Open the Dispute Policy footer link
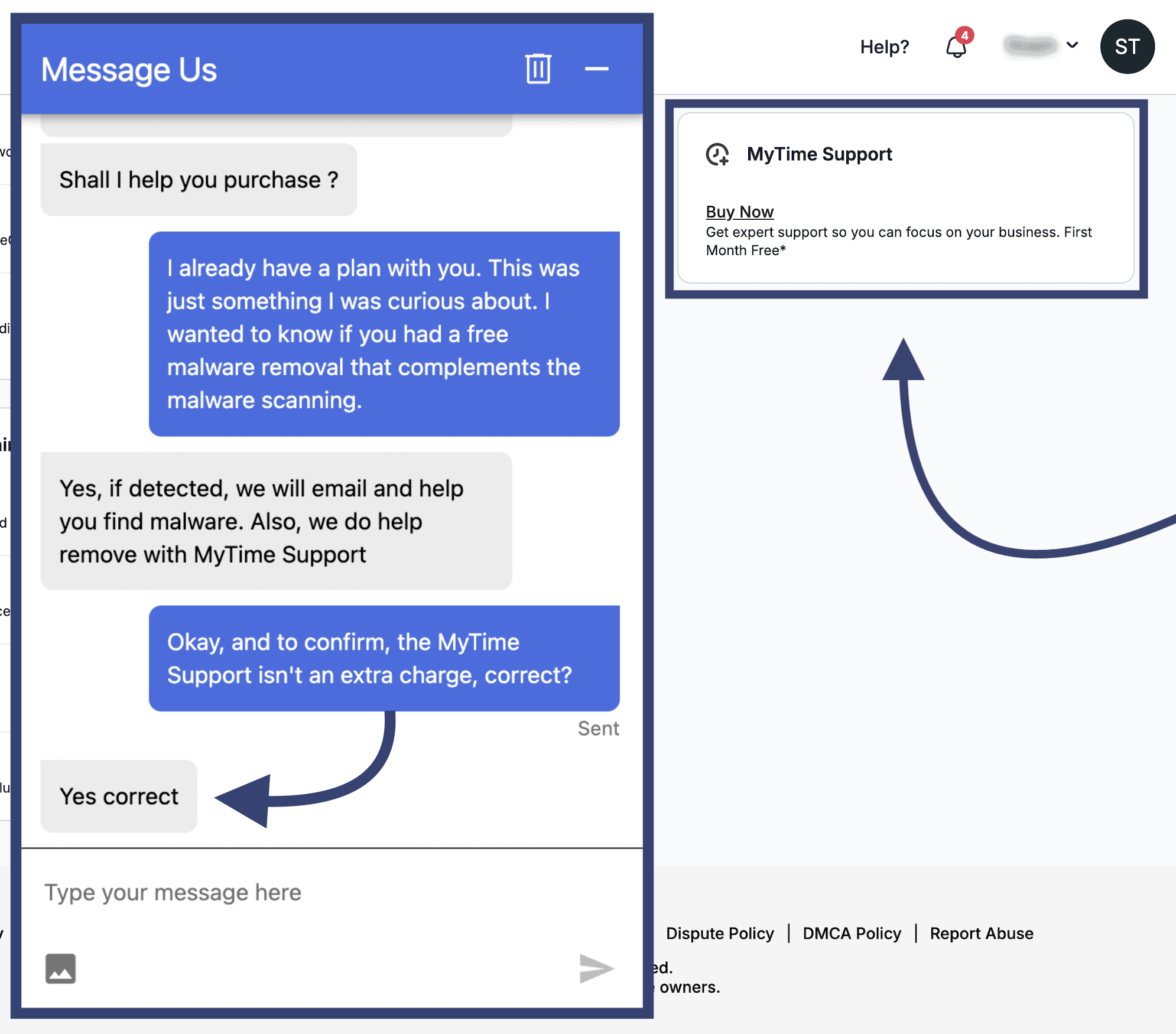1176x1034 pixels. (x=720, y=933)
